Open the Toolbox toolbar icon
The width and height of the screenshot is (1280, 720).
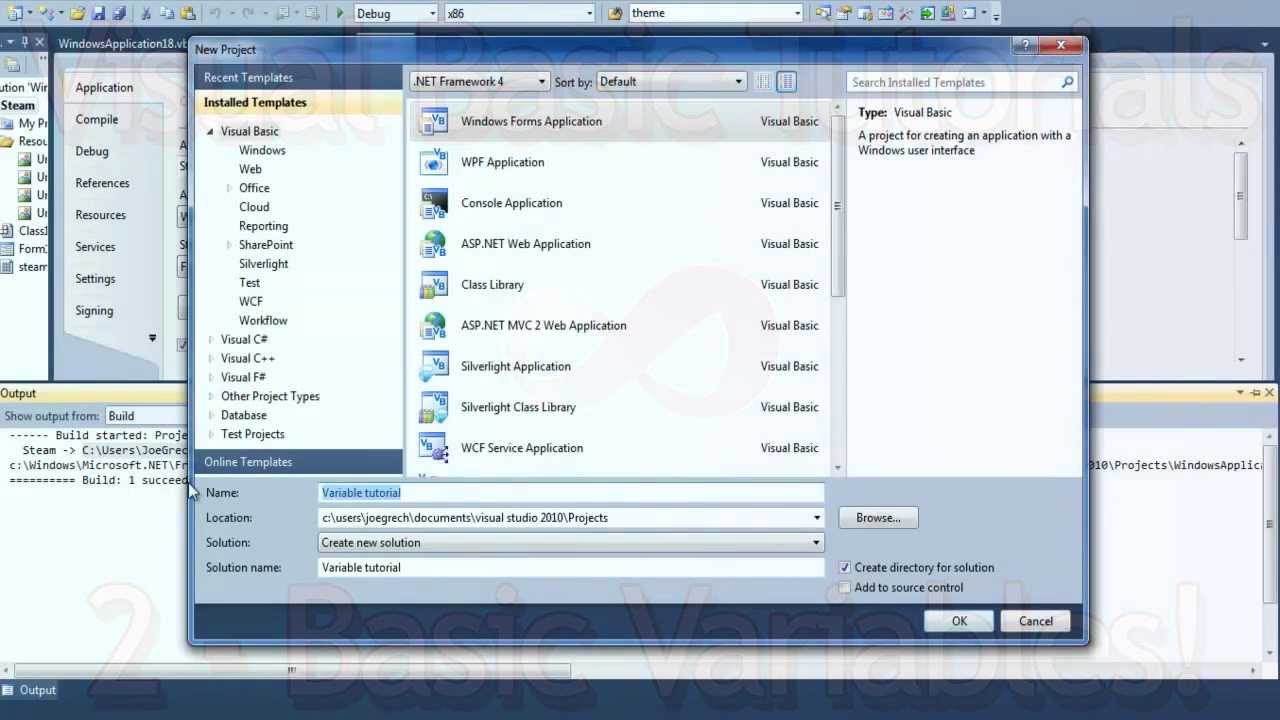click(905, 13)
